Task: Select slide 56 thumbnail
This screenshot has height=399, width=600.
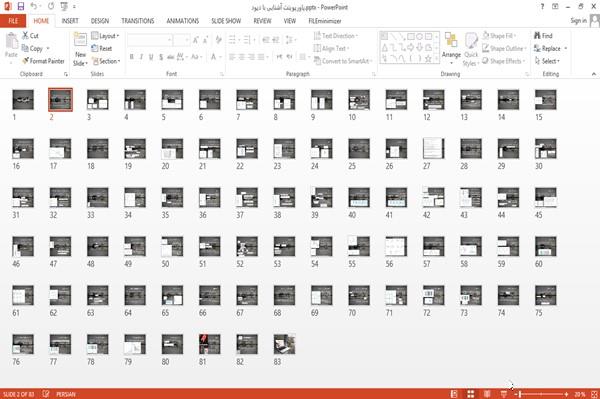Action: (x=396, y=246)
